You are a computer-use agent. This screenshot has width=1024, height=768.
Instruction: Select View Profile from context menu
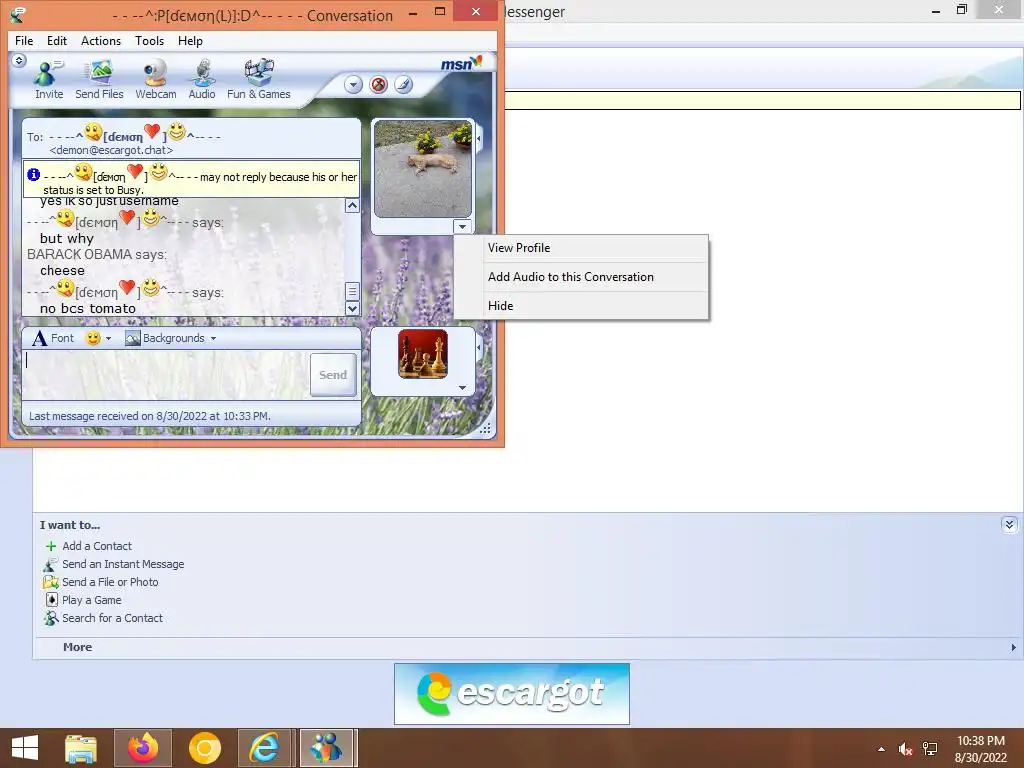pyautogui.click(x=581, y=248)
